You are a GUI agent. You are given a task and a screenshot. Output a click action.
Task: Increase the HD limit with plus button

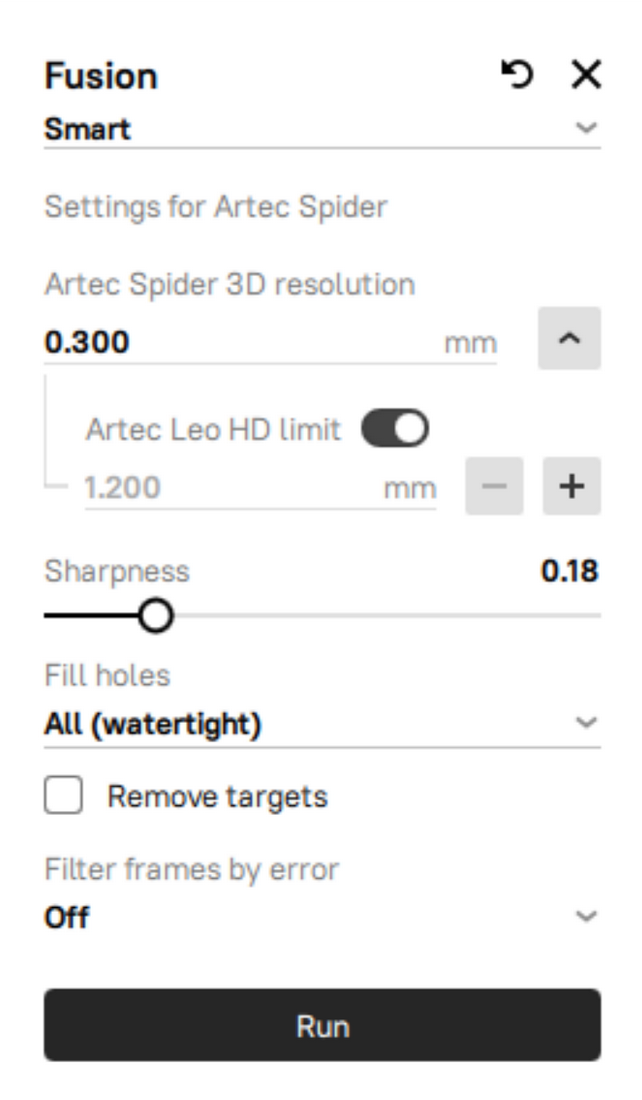[572, 486]
